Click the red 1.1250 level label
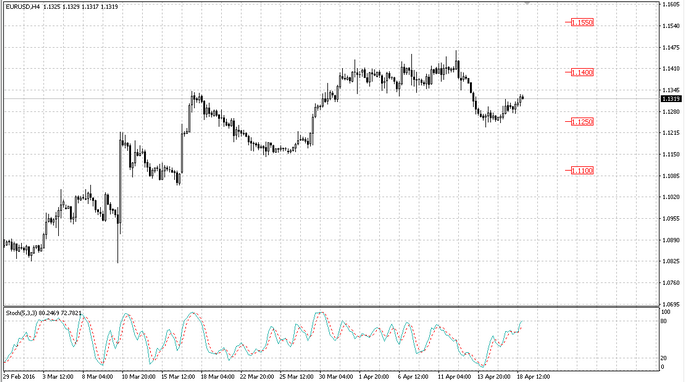This screenshot has height=382, width=685. [582, 122]
